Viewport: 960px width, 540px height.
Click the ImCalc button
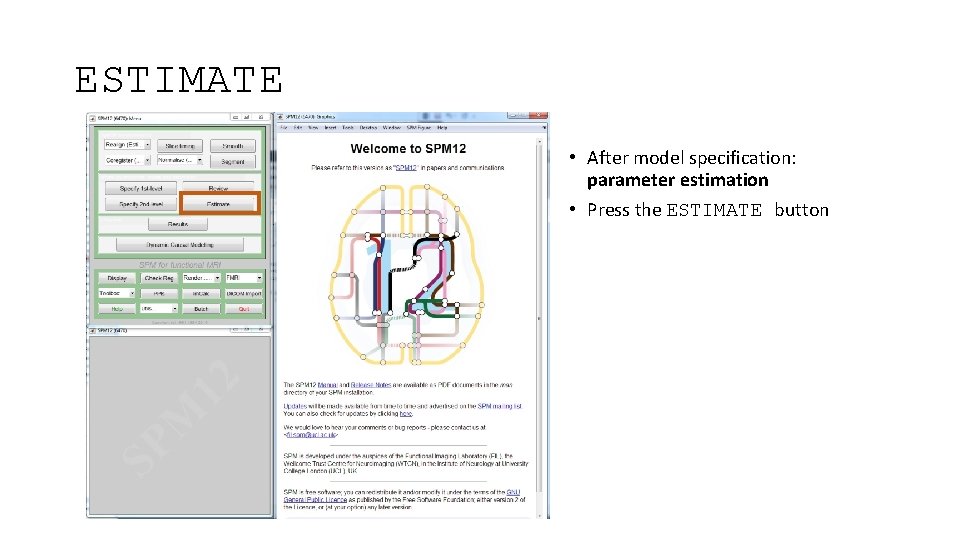coord(201,294)
